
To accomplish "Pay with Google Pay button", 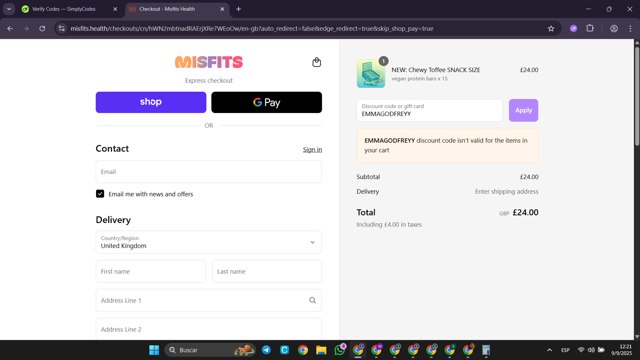I will click(x=267, y=102).
